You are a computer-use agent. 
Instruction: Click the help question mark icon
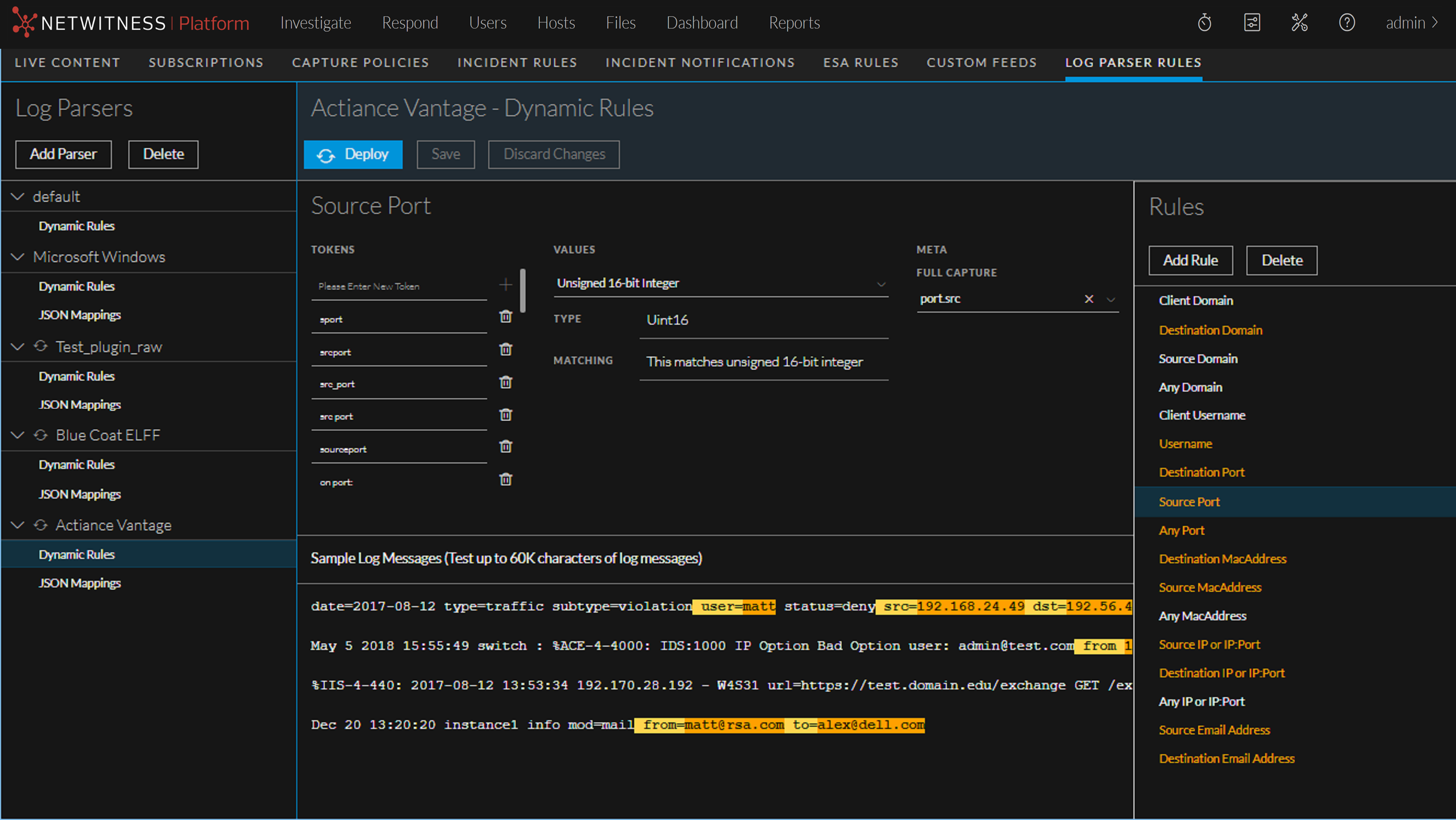(1346, 23)
